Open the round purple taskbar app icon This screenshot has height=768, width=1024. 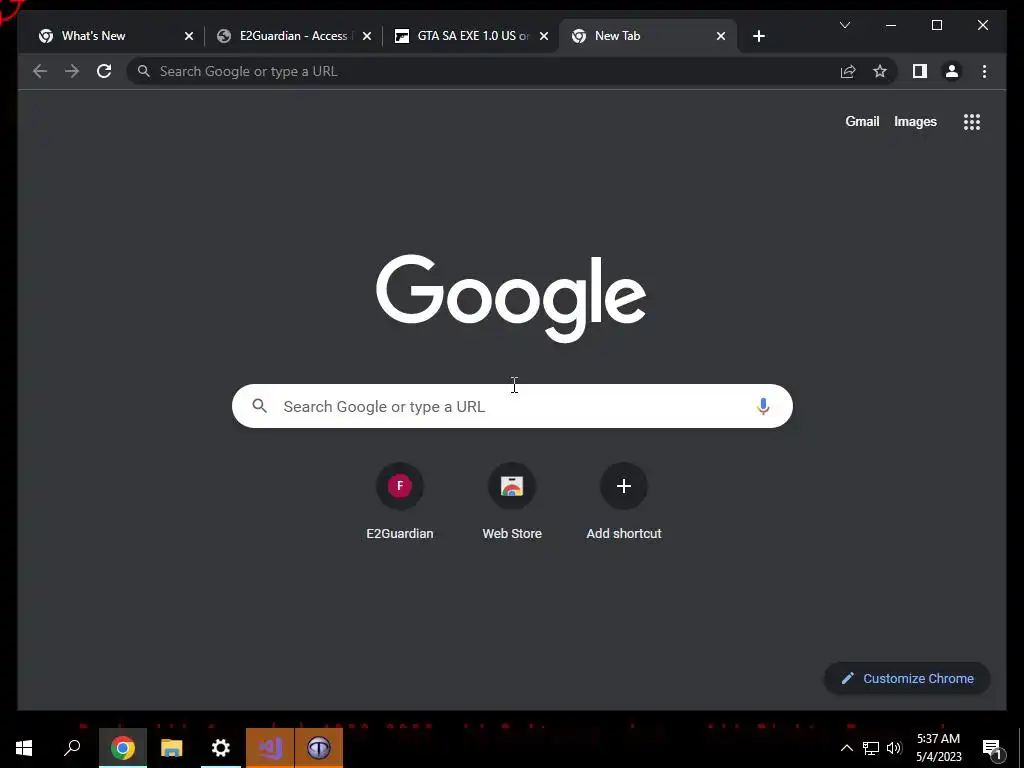319,748
